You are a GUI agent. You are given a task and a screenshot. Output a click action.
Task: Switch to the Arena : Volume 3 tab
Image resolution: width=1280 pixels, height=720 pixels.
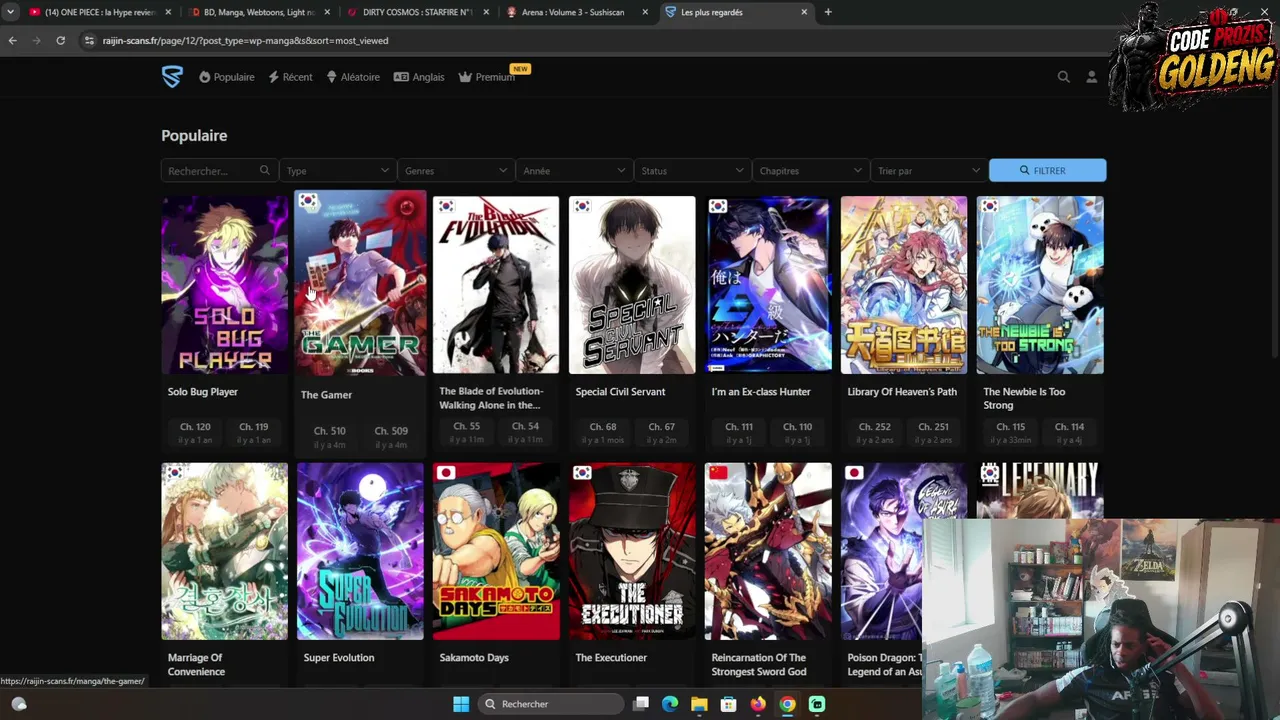(577, 12)
